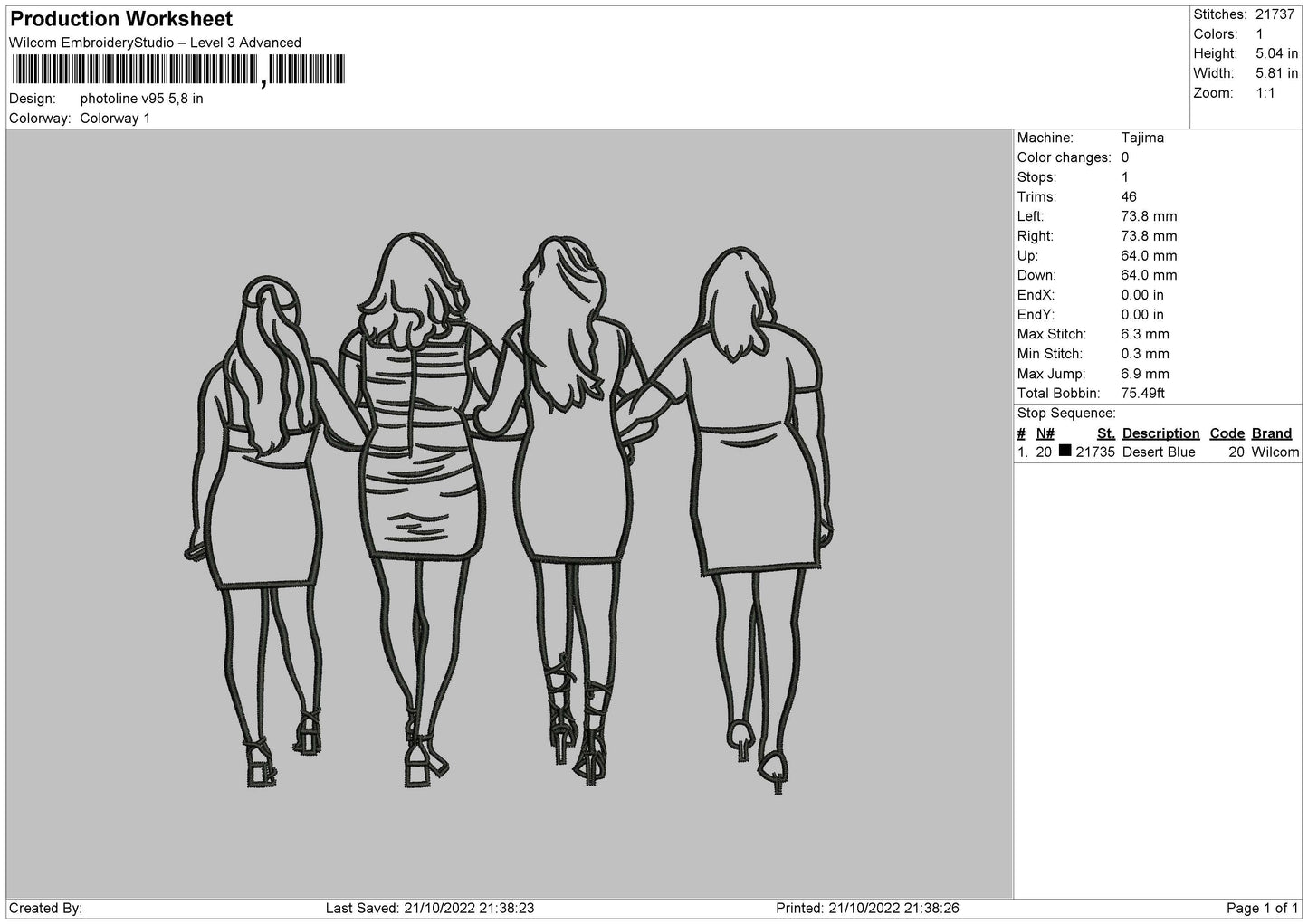This screenshot has width=1308, height=924.
Task: Click the Colors value 1
Action: click(x=1259, y=34)
